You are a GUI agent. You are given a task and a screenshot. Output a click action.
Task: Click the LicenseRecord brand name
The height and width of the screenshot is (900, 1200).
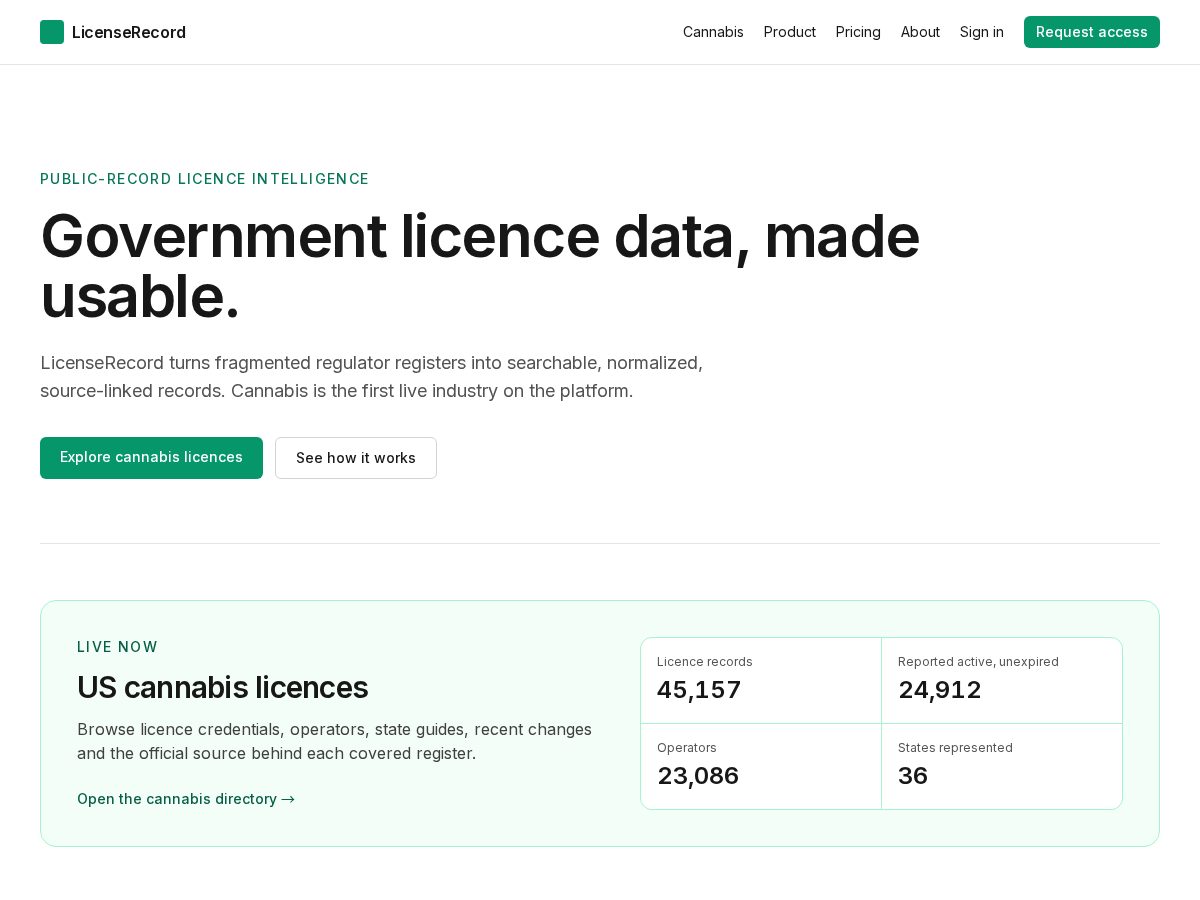tap(129, 32)
